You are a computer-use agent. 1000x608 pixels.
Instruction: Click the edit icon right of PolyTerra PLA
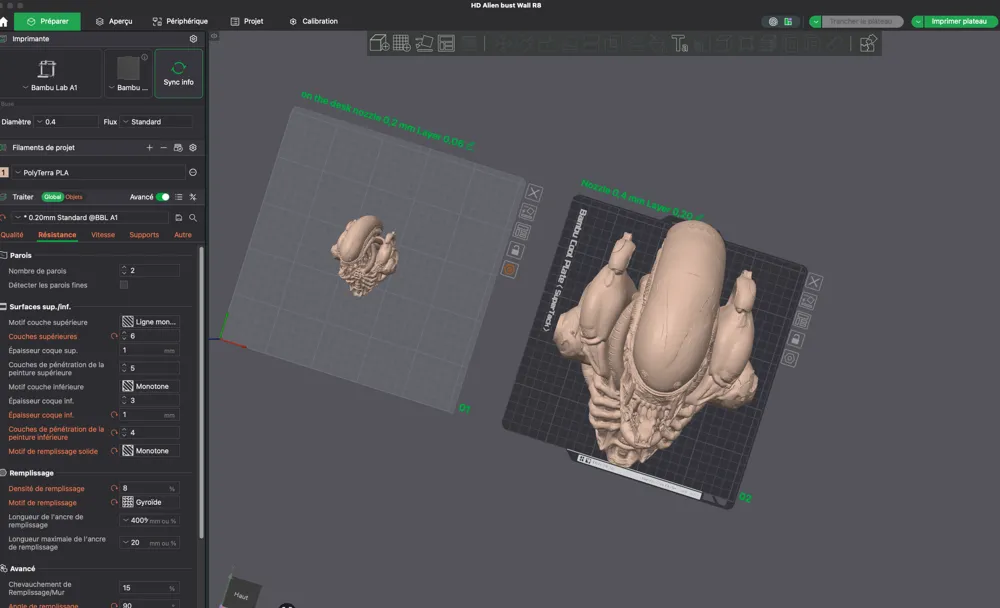[193, 172]
